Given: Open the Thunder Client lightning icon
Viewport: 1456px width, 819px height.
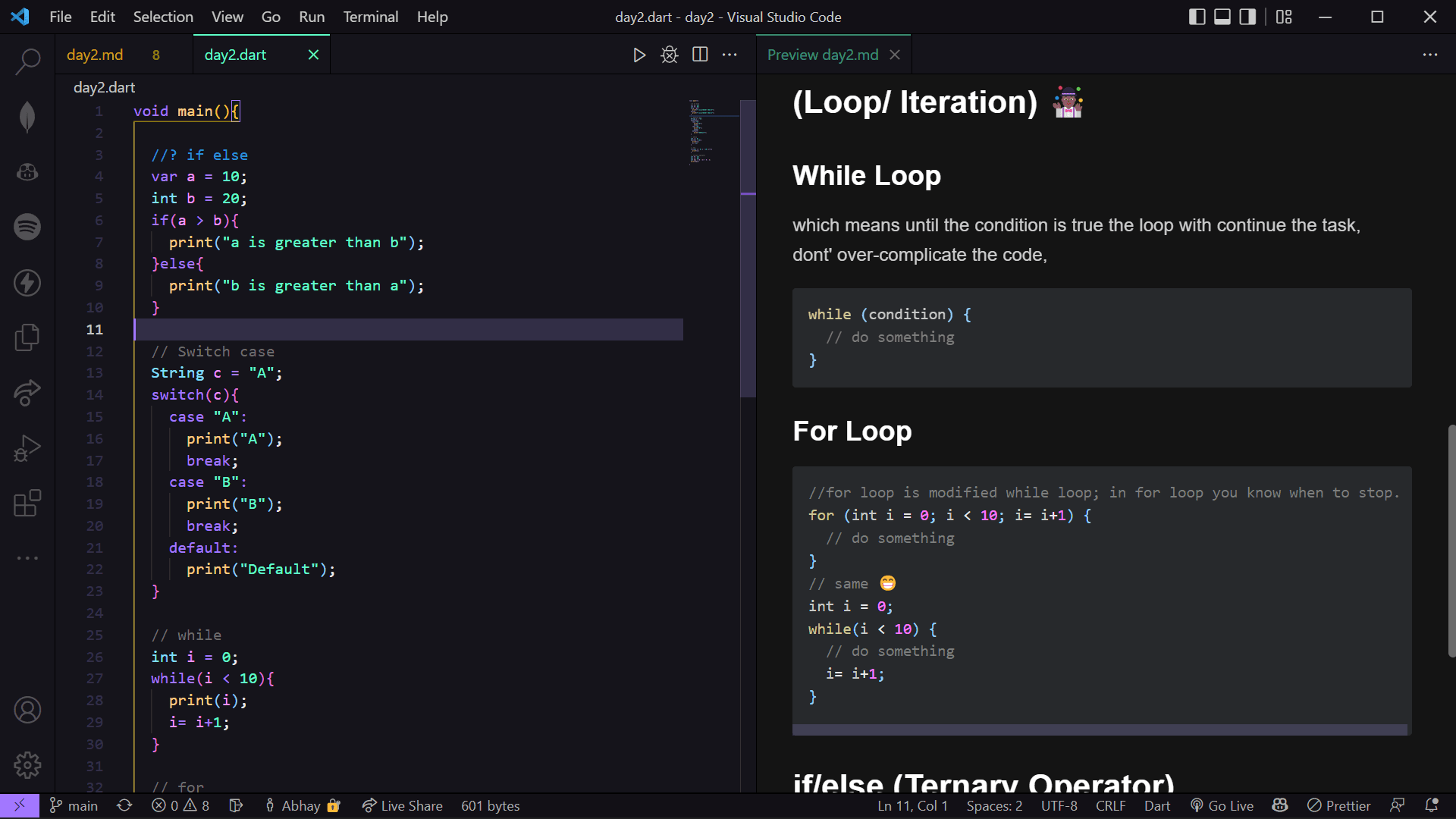Looking at the screenshot, I should (x=27, y=283).
